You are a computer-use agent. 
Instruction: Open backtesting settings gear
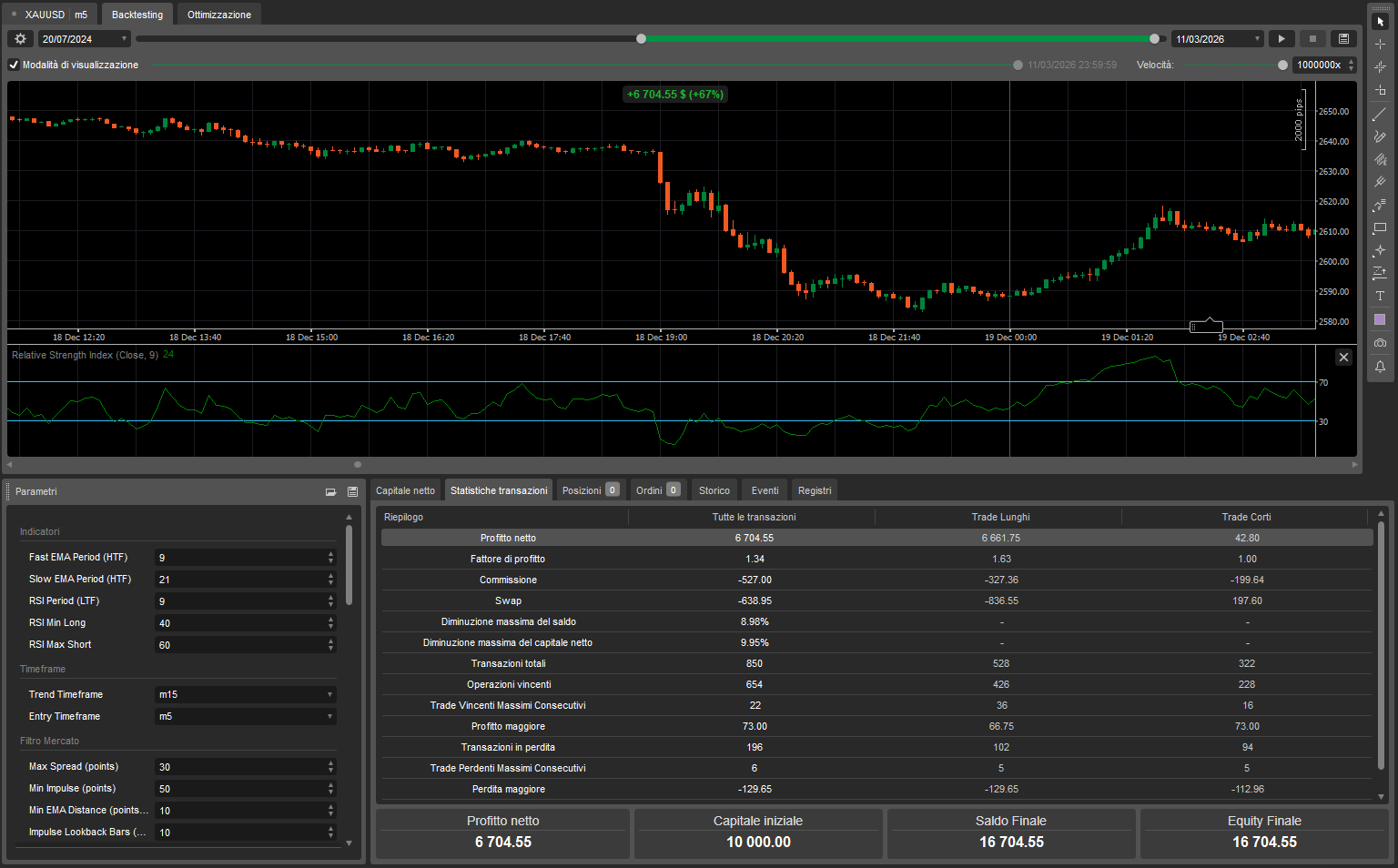(x=20, y=39)
